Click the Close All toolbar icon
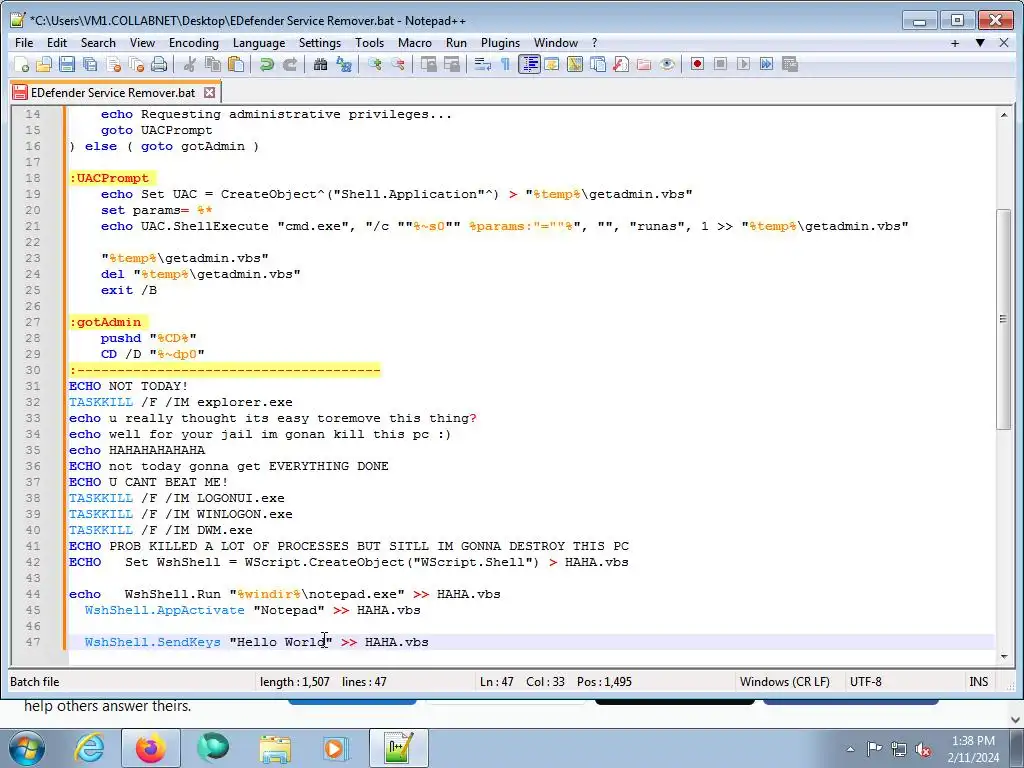 tap(136, 64)
